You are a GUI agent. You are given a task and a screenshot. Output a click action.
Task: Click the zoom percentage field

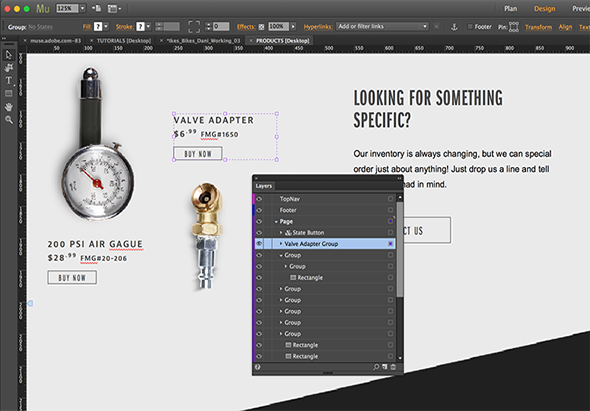(x=67, y=8)
